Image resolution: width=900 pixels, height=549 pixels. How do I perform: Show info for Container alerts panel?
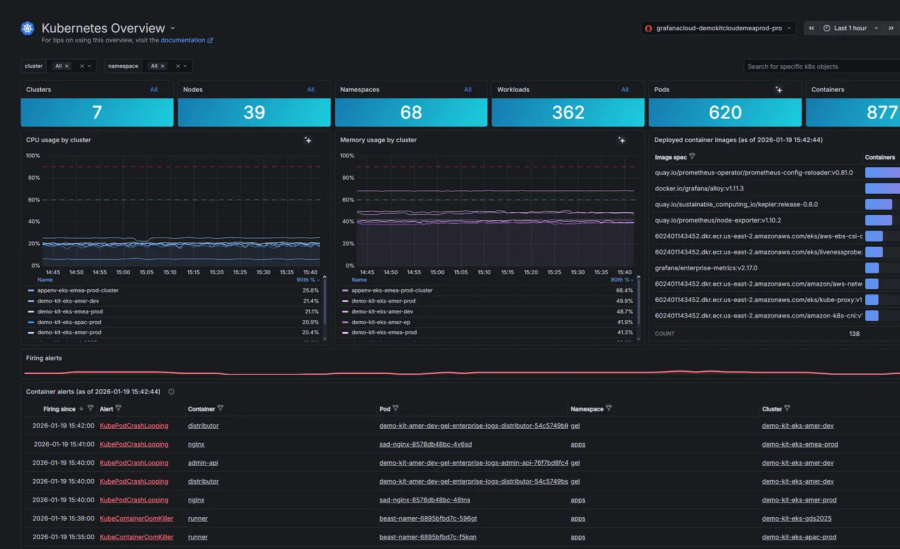171,392
